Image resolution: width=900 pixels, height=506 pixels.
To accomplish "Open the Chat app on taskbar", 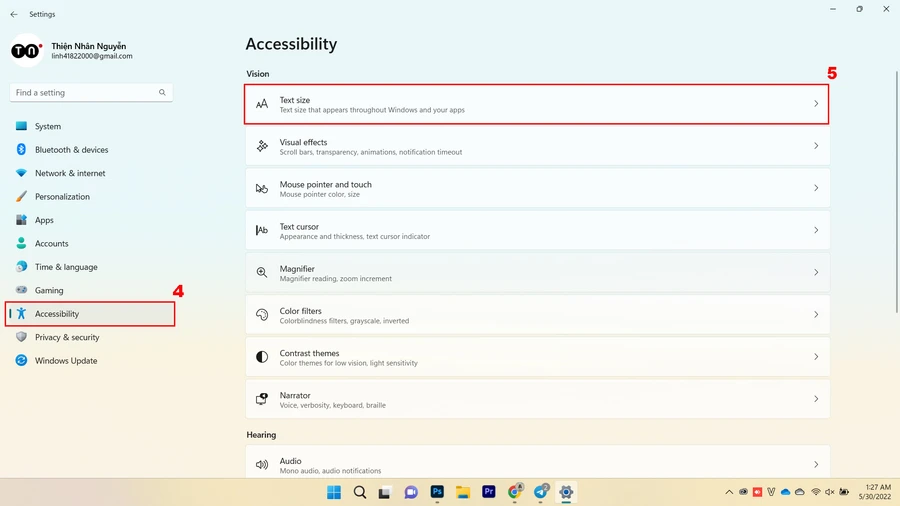I will point(411,492).
